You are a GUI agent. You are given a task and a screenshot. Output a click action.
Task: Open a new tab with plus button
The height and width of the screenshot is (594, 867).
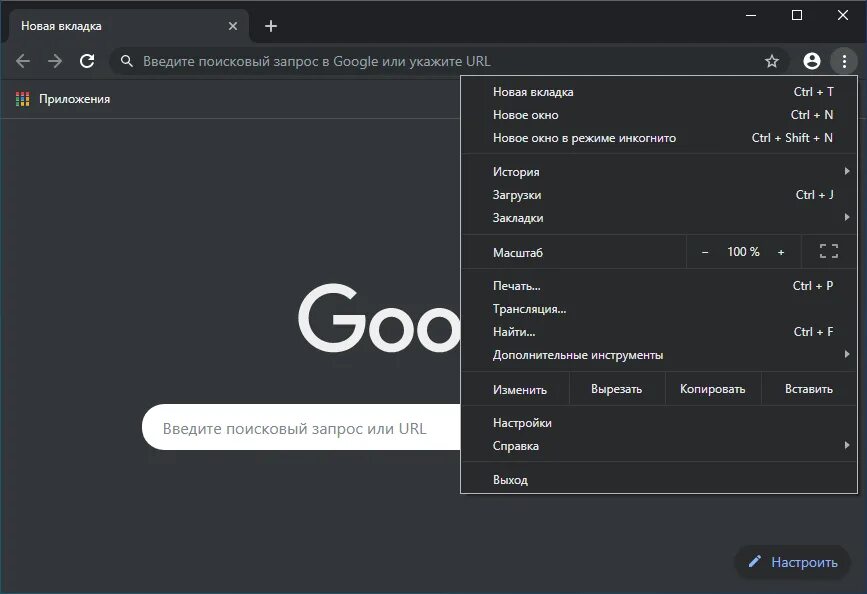(270, 26)
